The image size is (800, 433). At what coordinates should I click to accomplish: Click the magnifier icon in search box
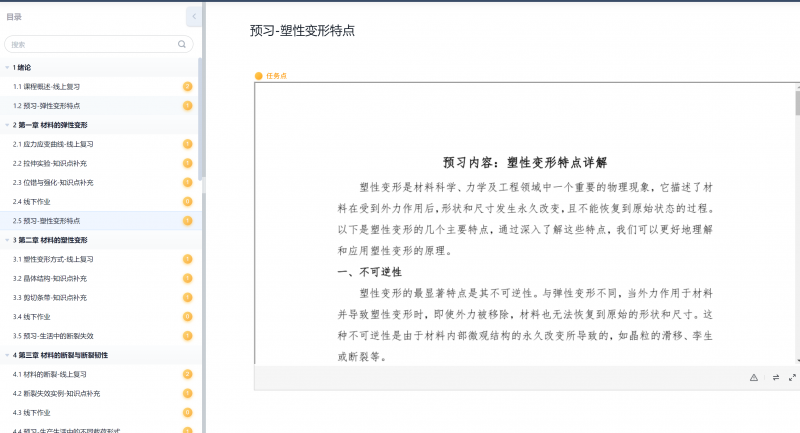(182, 44)
